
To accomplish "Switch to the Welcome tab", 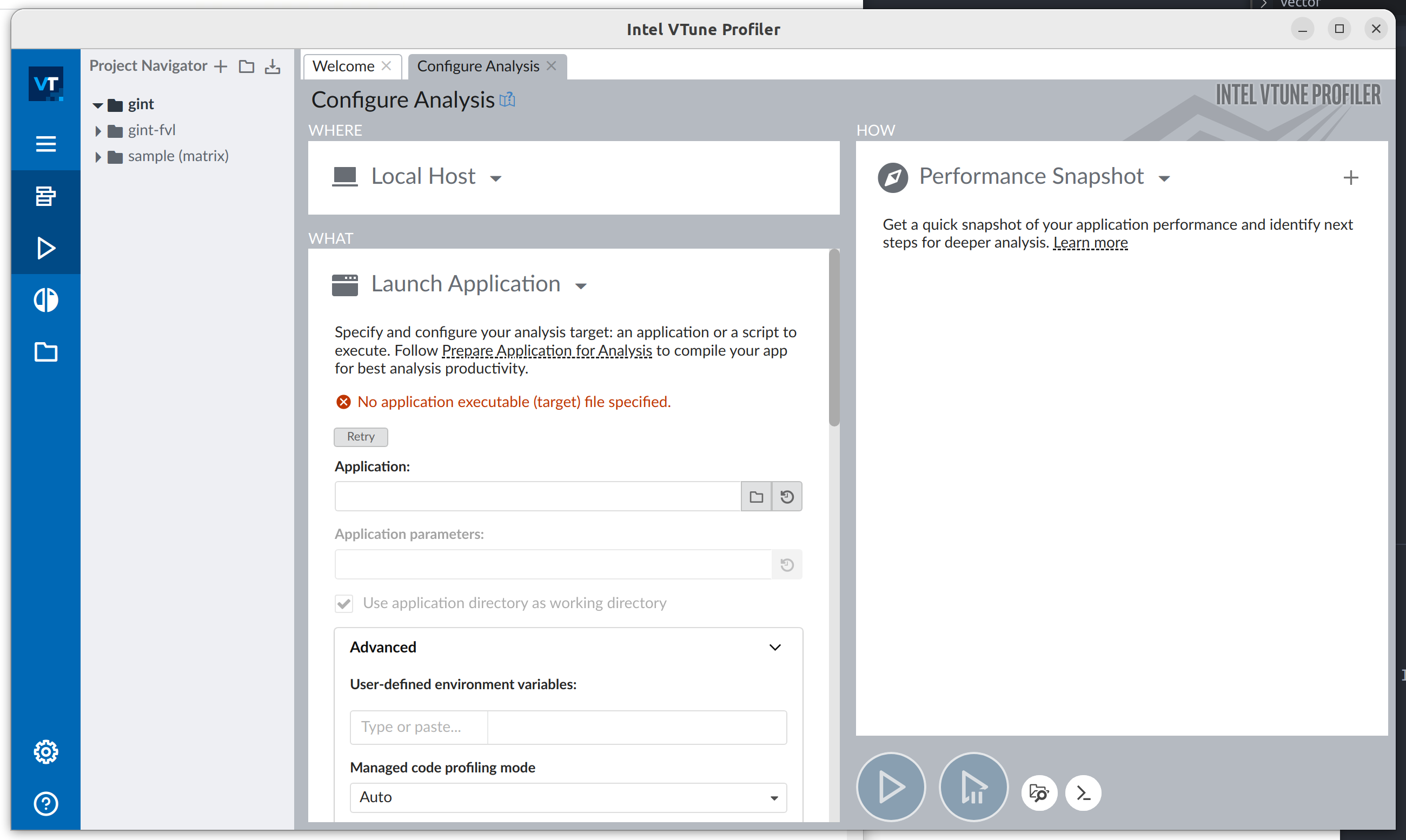I will click(343, 66).
